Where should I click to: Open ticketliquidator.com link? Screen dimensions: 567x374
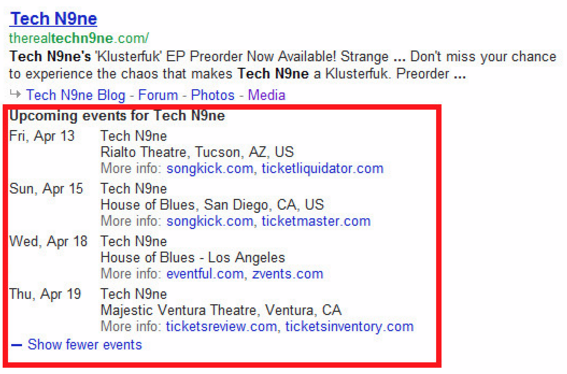click(323, 169)
